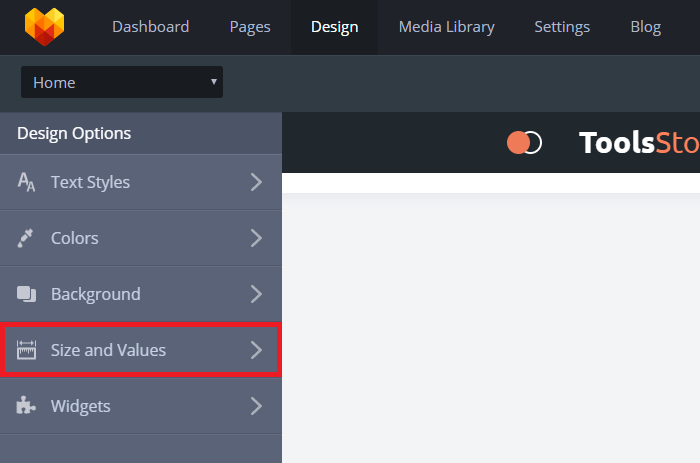Expand the Size and Values chevron

point(256,350)
